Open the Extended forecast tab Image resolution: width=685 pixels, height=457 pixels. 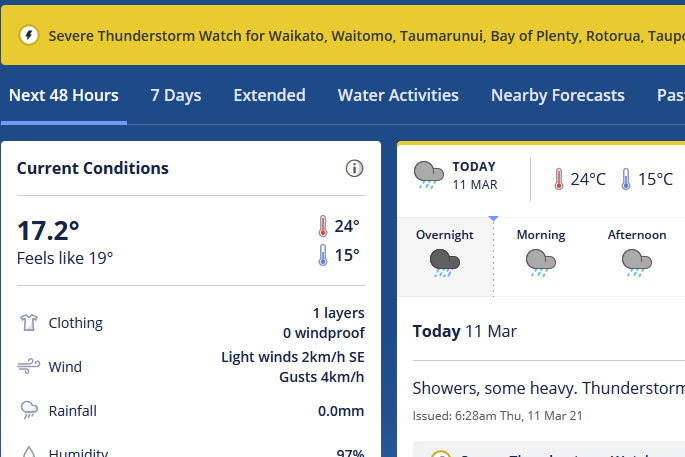click(269, 96)
